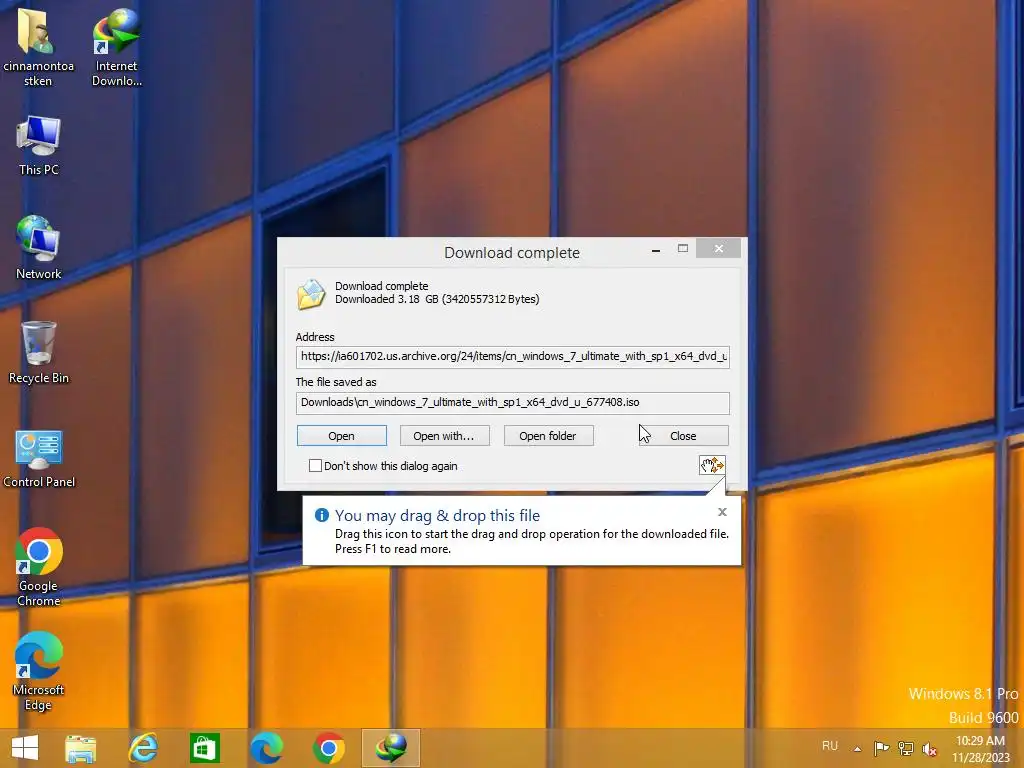Open the Windows Store taskbar icon
The height and width of the screenshot is (768, 1024).
click(x=204, y=748)
